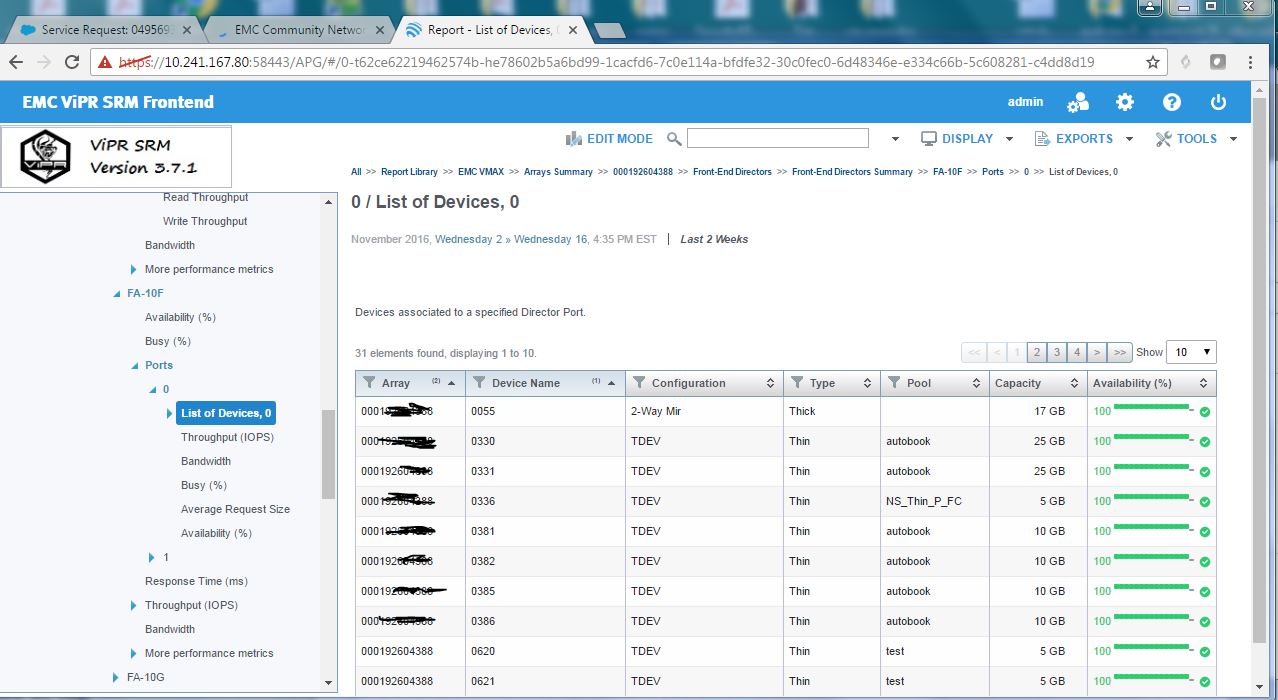1278x700 pixels.
Task: Switch to the EMC Community Network tab
Action: [299, 30]
